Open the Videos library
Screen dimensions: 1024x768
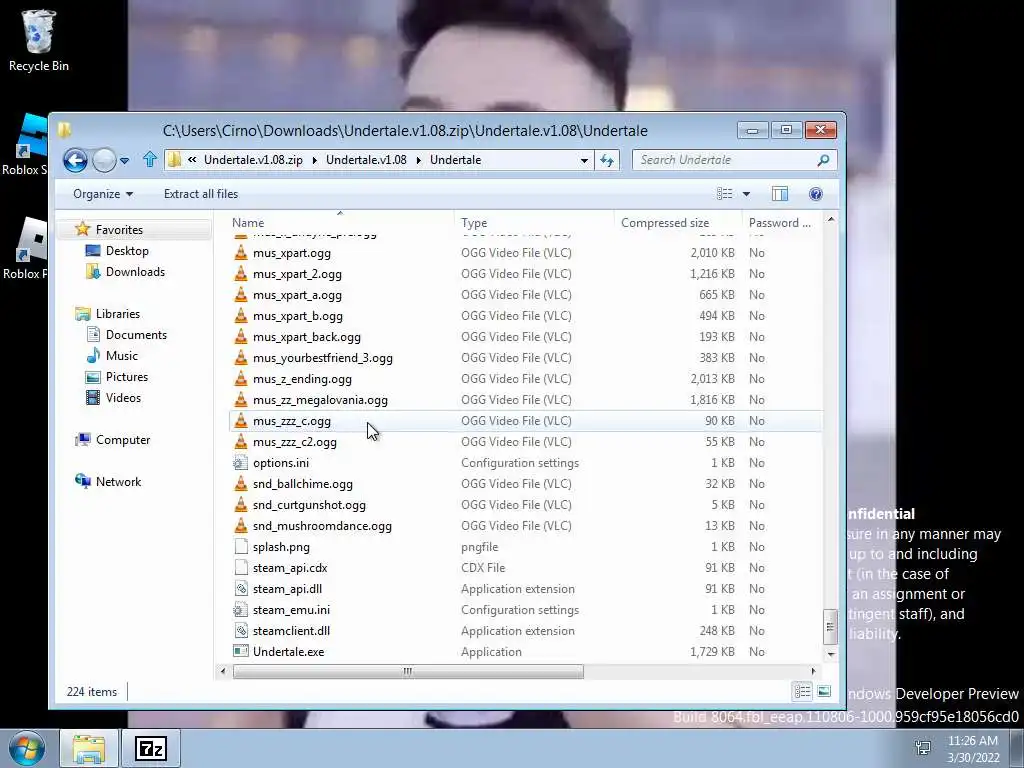pyautogui.click(x=123, y=398)
